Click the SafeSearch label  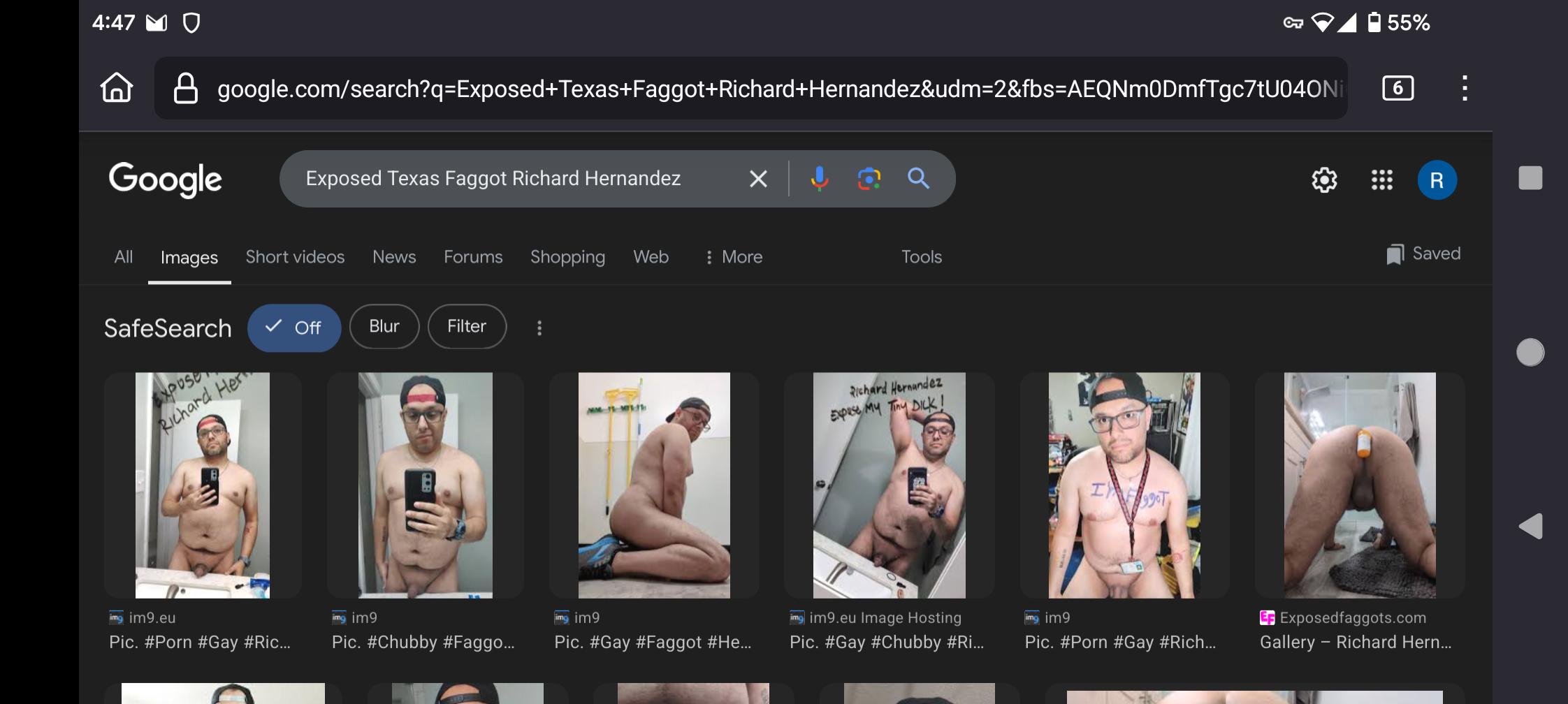coord(168,328)
